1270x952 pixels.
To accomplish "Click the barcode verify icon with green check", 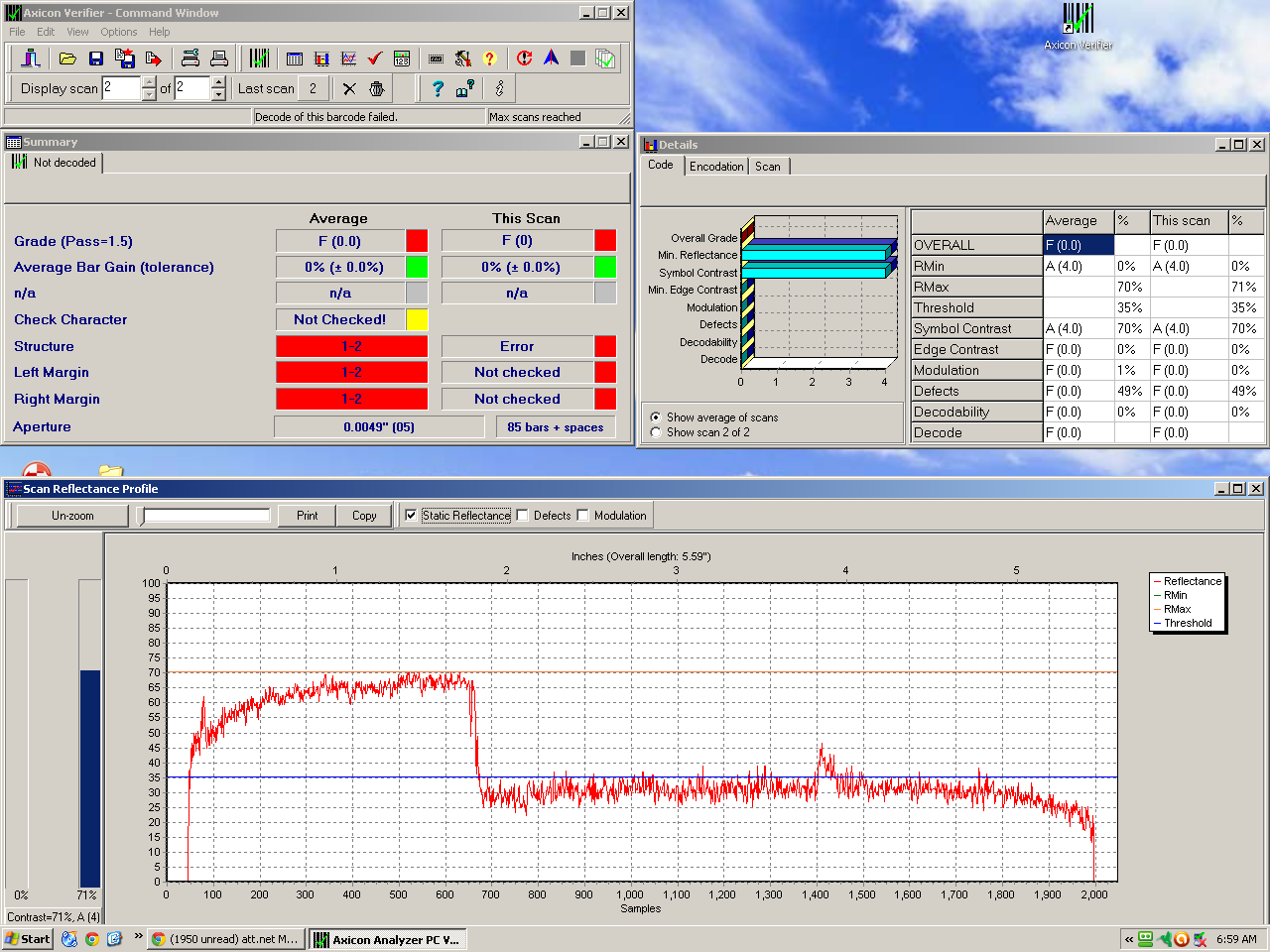I will [x=259, y=59].
